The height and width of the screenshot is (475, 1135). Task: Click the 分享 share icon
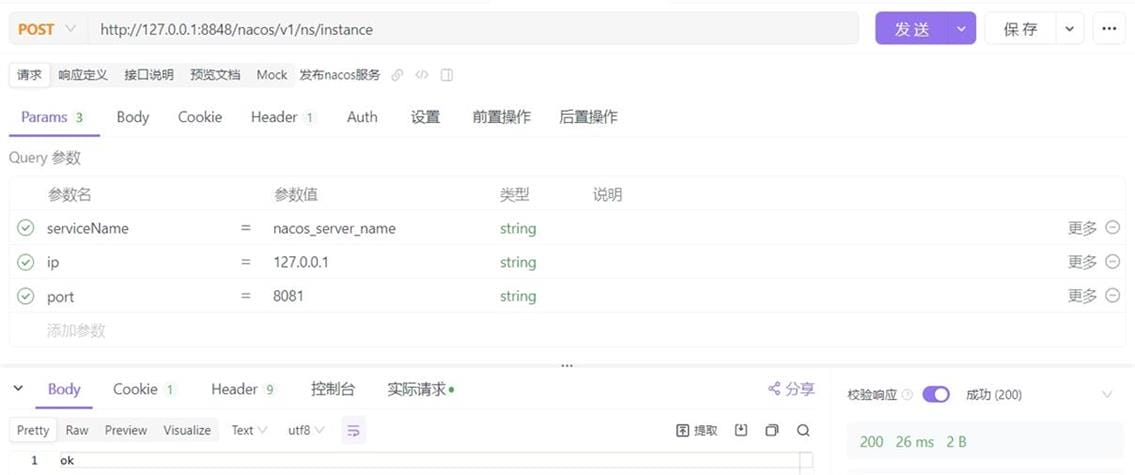click(791, 389)
